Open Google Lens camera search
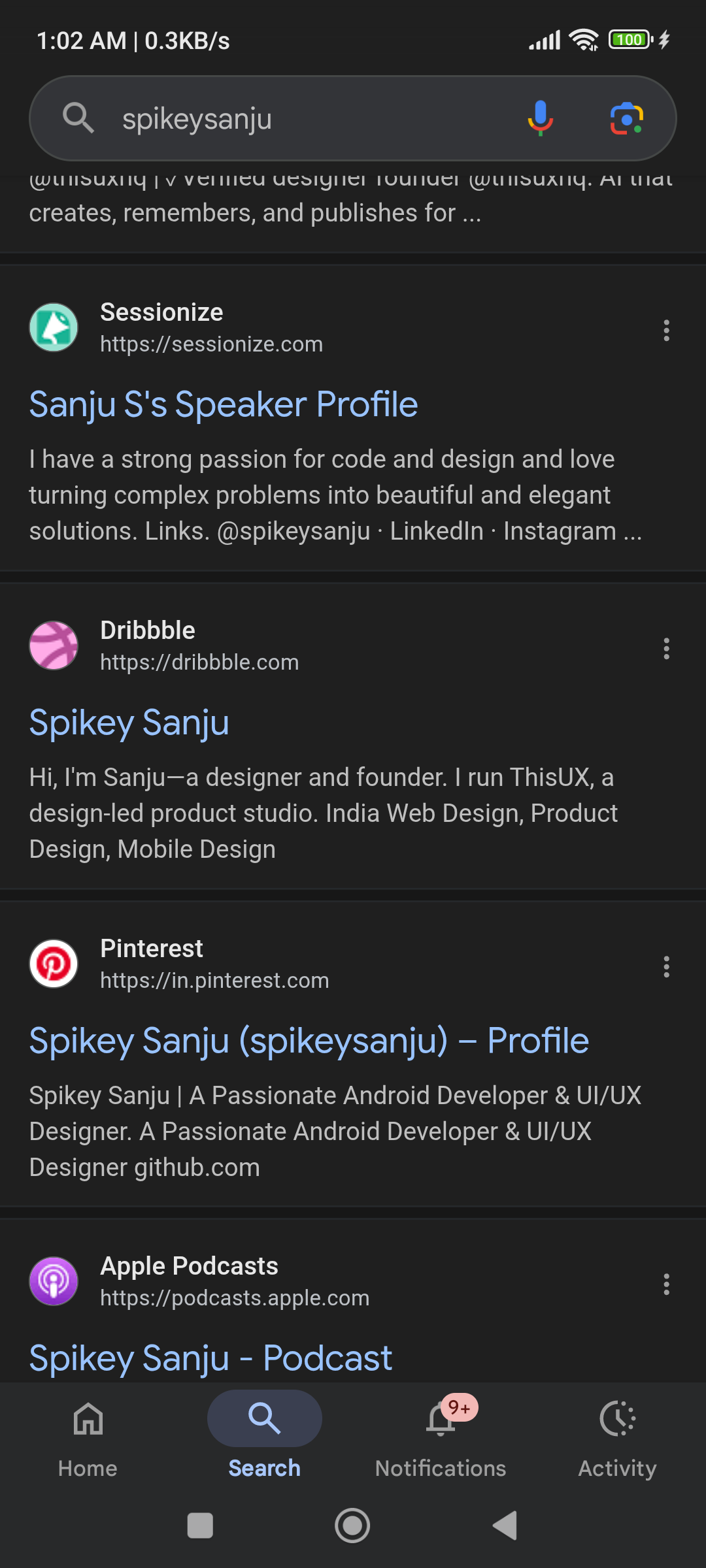The height and width of the screenshot is (1568, 706). point(626,118)
